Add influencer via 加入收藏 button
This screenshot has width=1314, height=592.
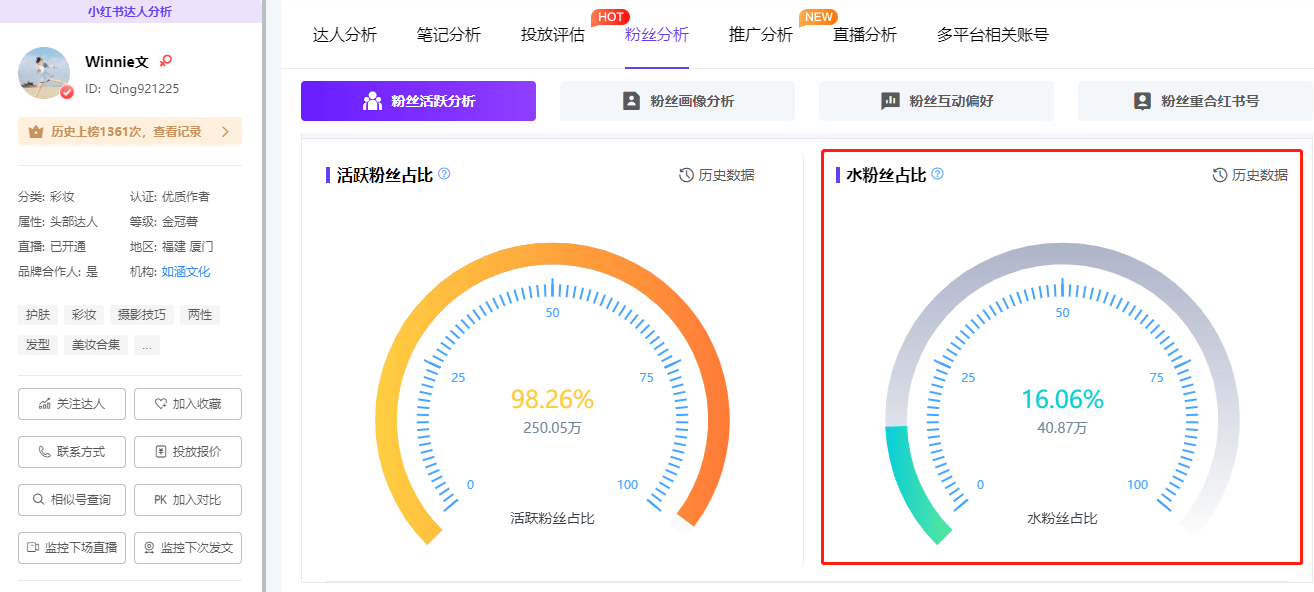188,404
